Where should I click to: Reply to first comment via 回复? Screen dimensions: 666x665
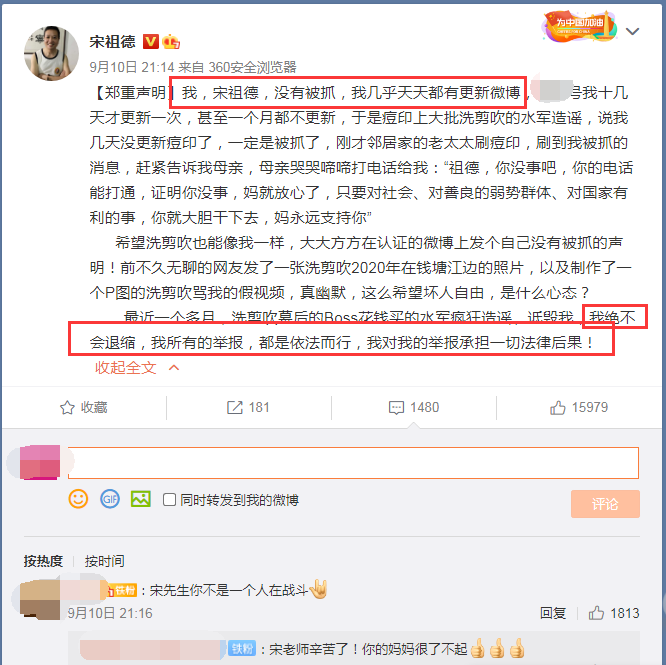(x=553, y=613)
